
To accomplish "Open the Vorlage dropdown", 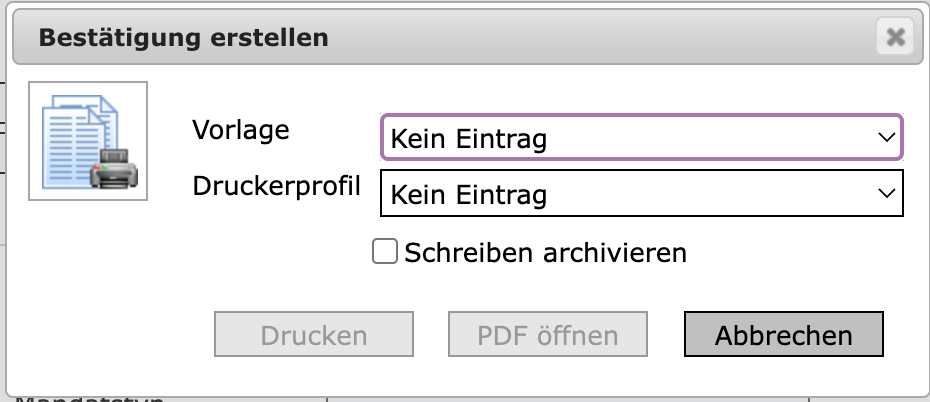I will click(641, 138).
